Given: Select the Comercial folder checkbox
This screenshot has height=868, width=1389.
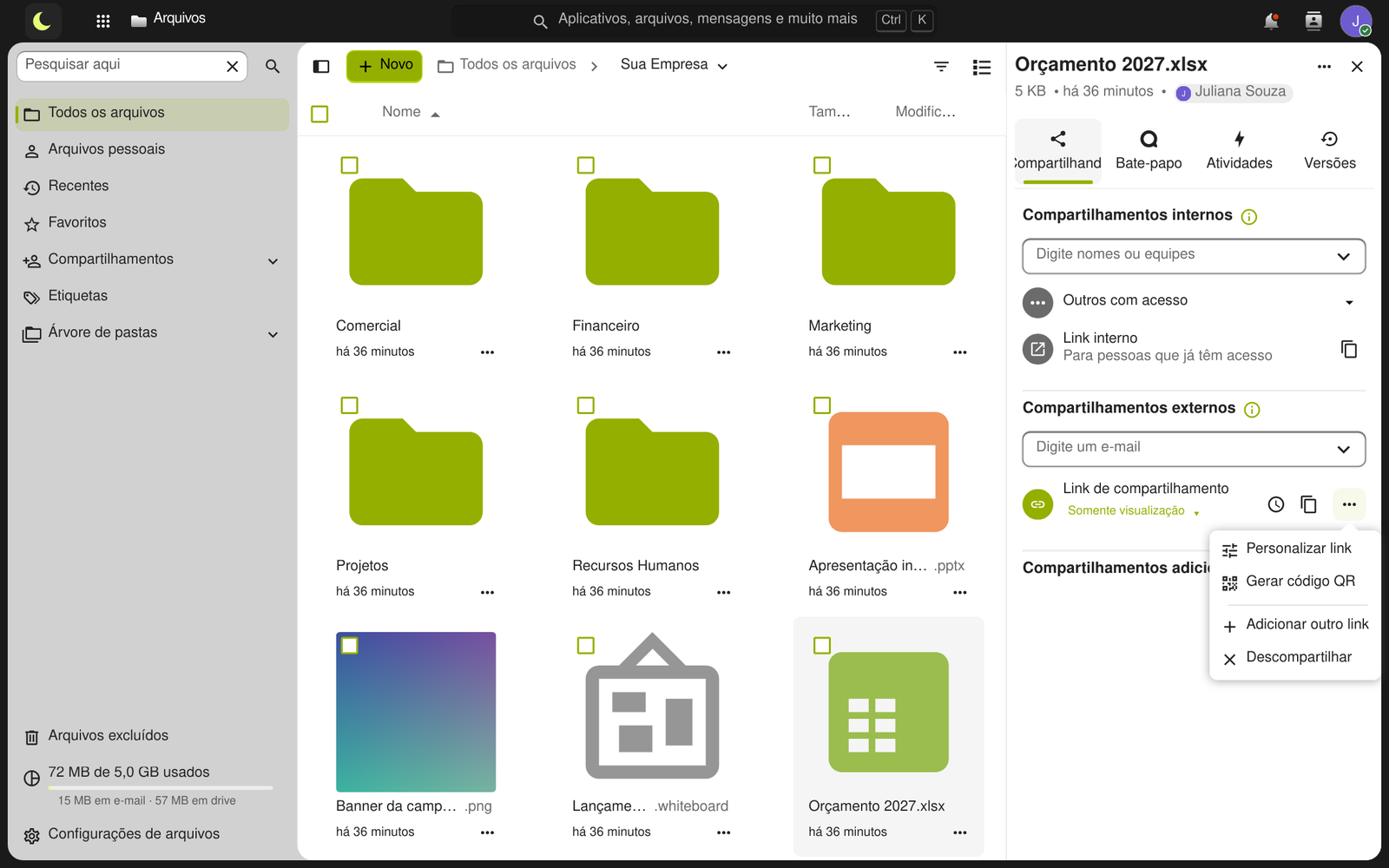Looking at the screenshot, I should [350, 165].
